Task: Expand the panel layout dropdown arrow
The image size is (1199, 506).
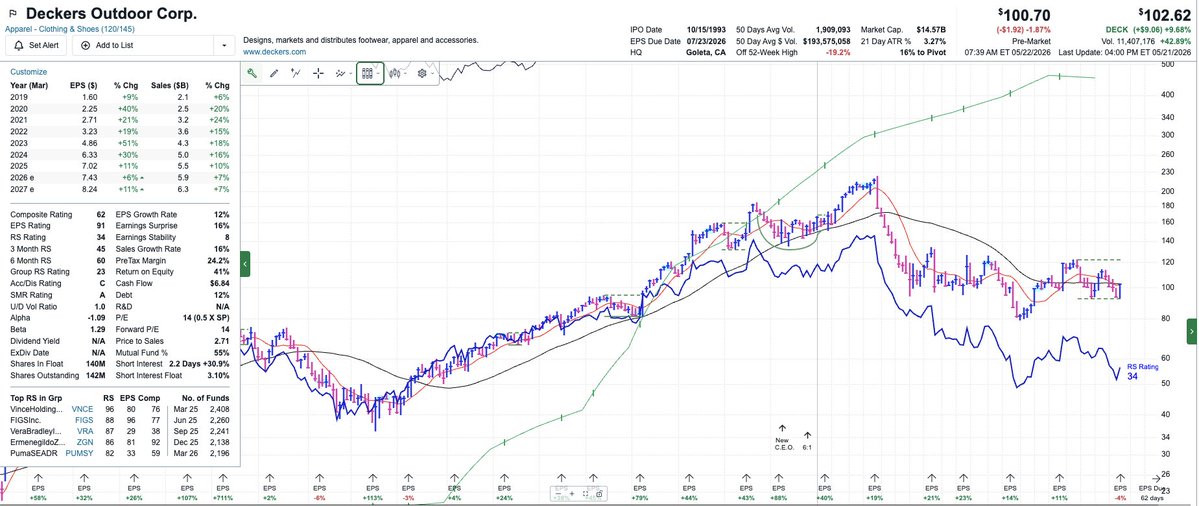Action: tap(378, 73)
